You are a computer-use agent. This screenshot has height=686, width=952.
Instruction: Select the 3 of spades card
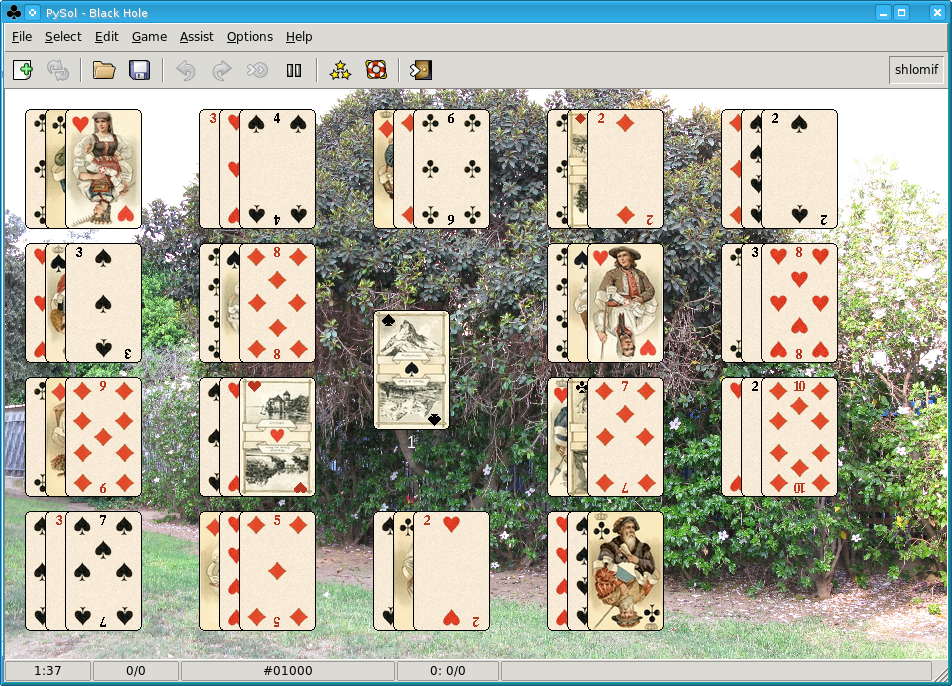click(103, 303)
